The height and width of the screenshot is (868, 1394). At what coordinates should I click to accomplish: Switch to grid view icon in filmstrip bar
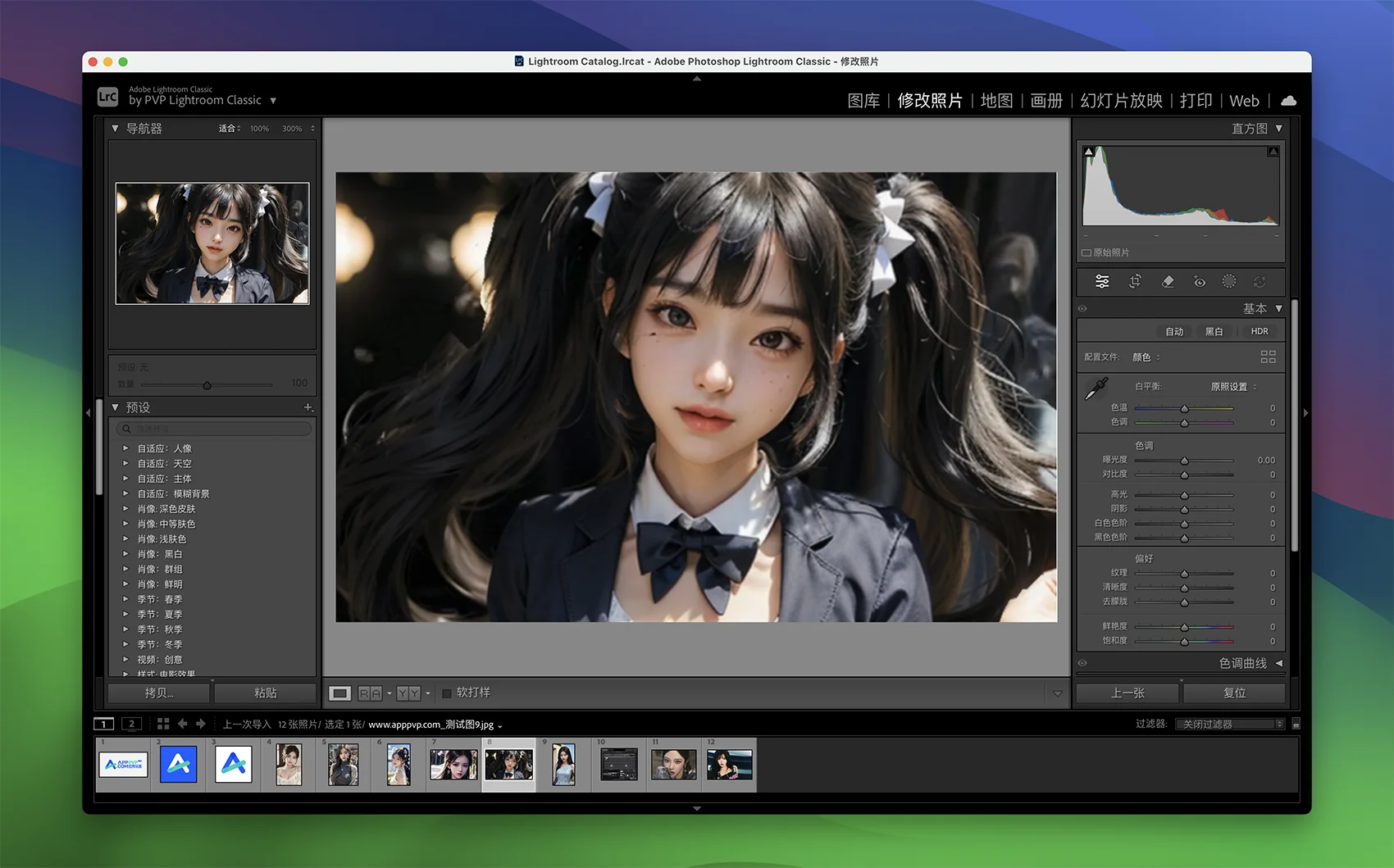pyautogui.click(x=163, y=724)
